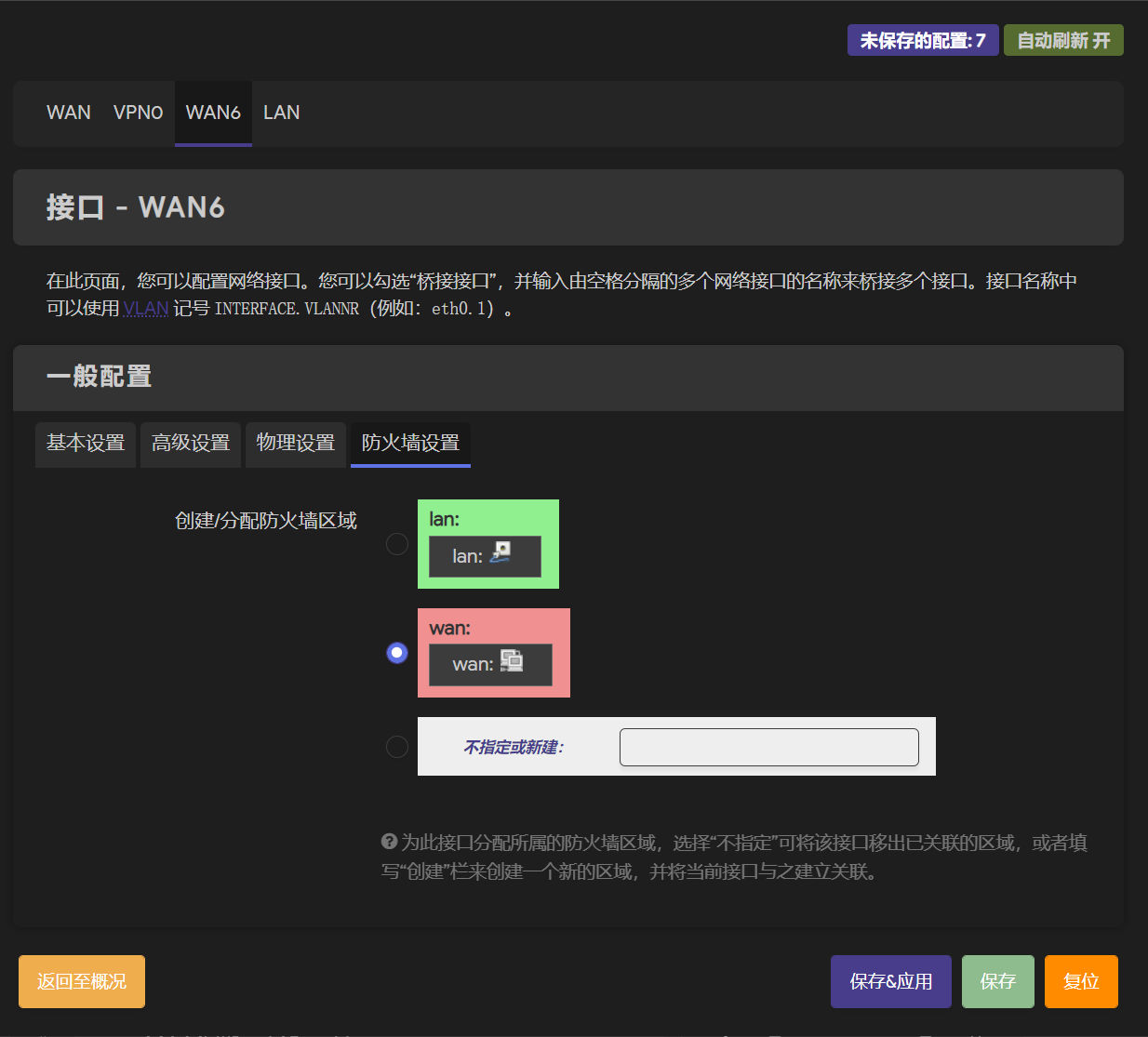This screenshot has height=1037, width=1148.
Task: Click 返回至概况 to return to overview
Action: point(82,981)
